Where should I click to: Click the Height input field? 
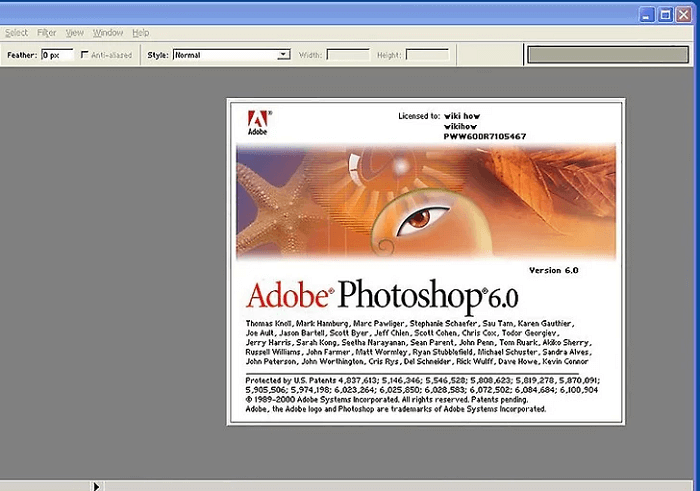pyautogui.click(x=427, y=55)
